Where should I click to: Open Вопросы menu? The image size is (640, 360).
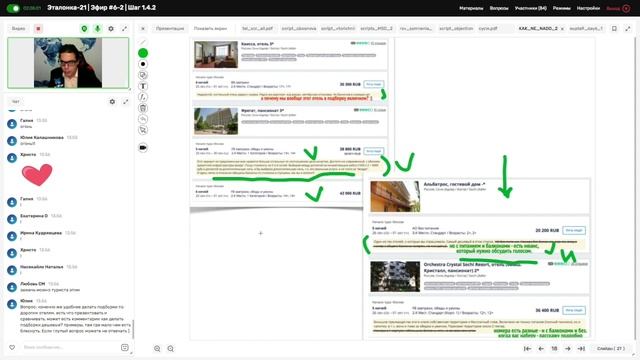pos(499,8)
